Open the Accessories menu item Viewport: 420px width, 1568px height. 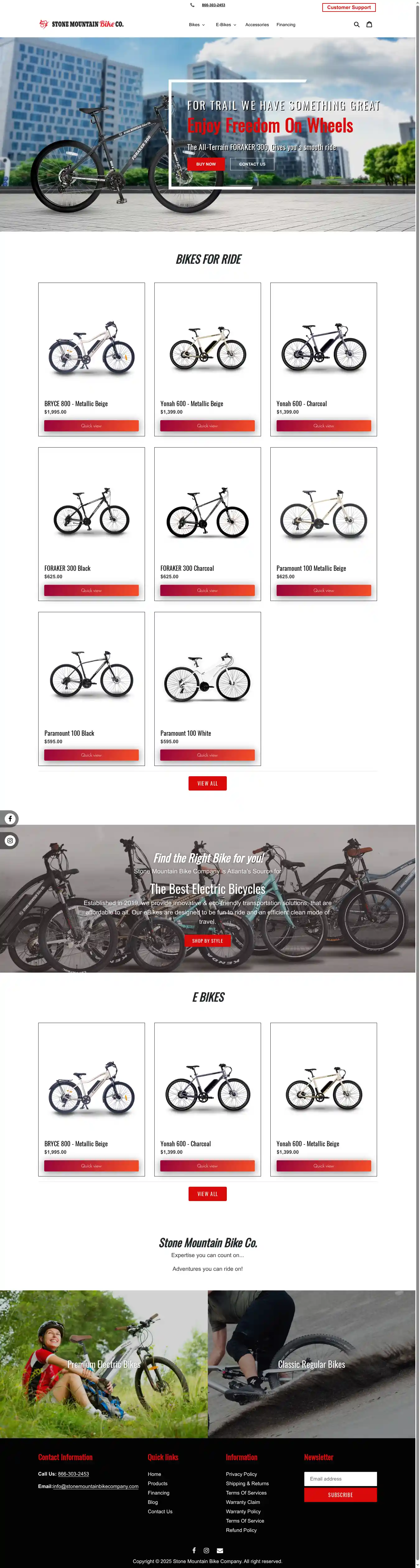click(257, 25)
